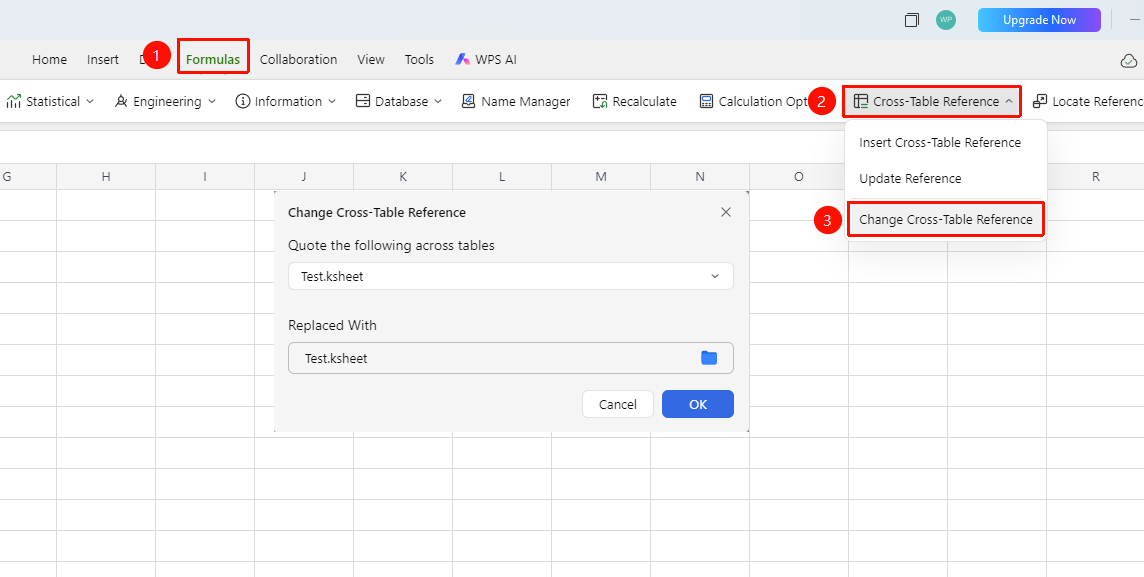Open the Tools tab
This screenshot has height=577, width=1144.
(x=420, y=60)
